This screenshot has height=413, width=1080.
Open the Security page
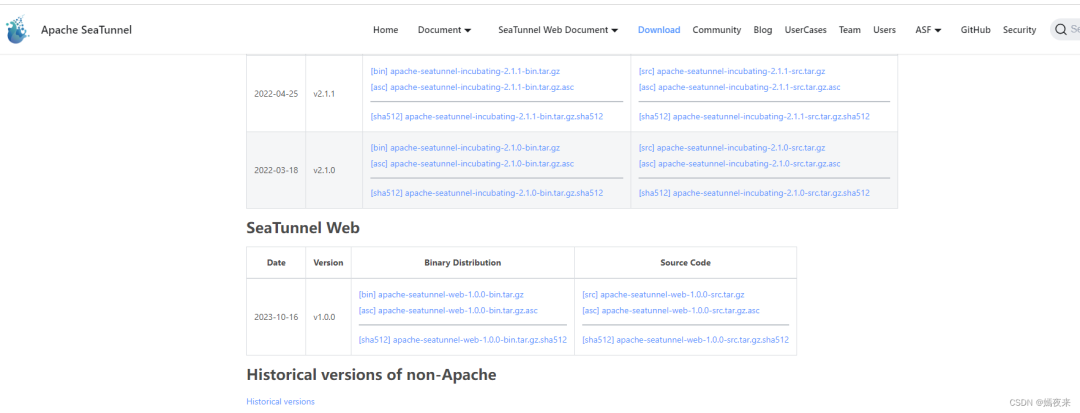click(1019, 30)
